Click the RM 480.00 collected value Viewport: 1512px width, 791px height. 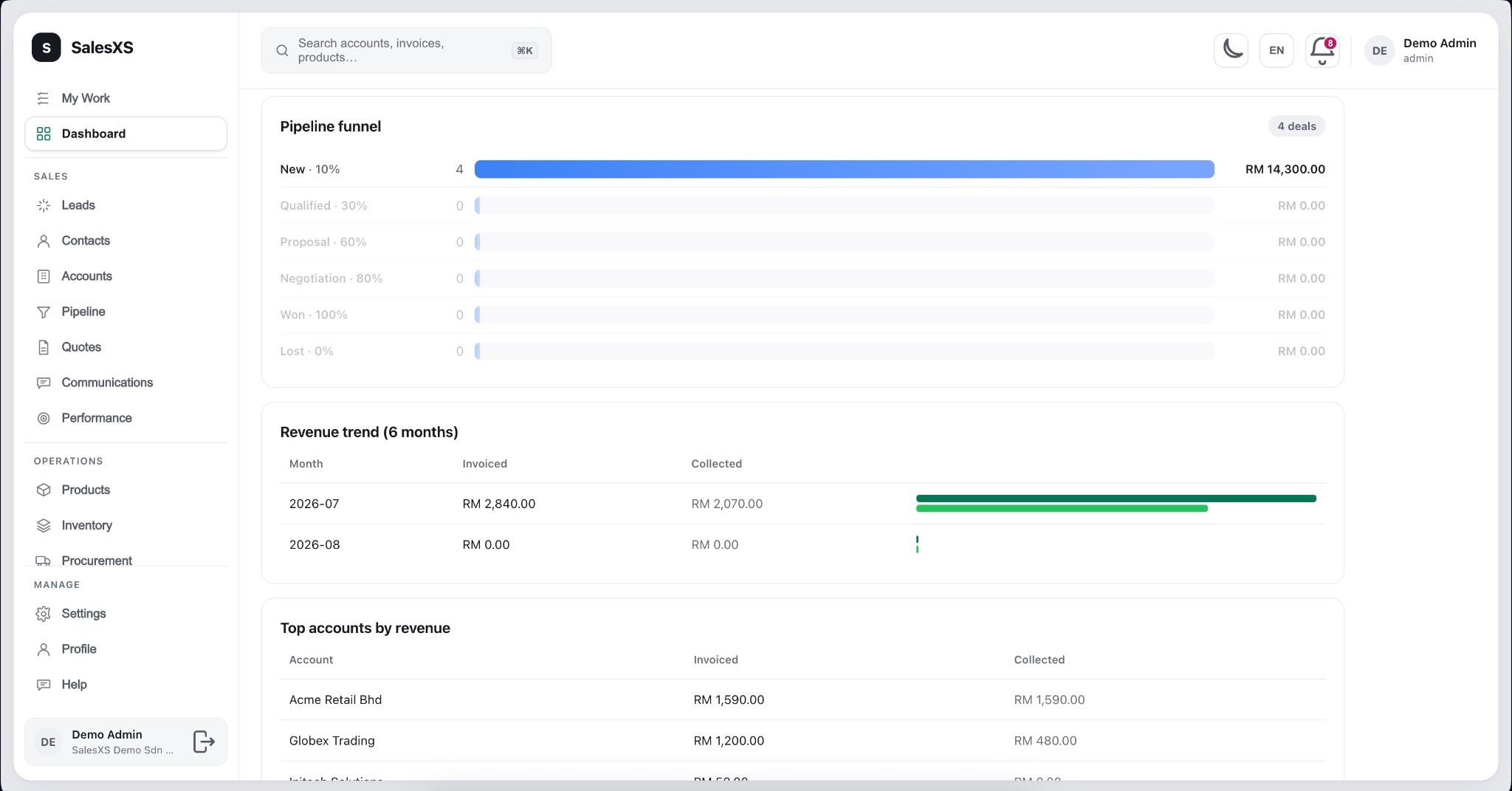[1045, 741]
